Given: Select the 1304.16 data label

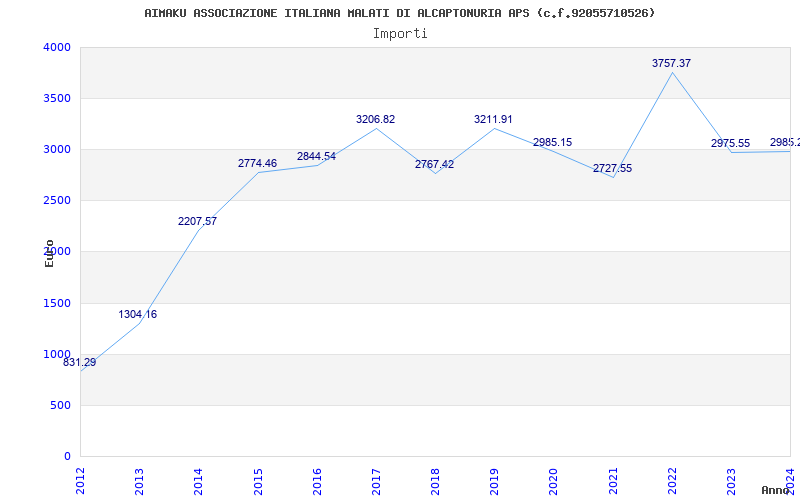Looking at the screenshot, I should (138, 314).
